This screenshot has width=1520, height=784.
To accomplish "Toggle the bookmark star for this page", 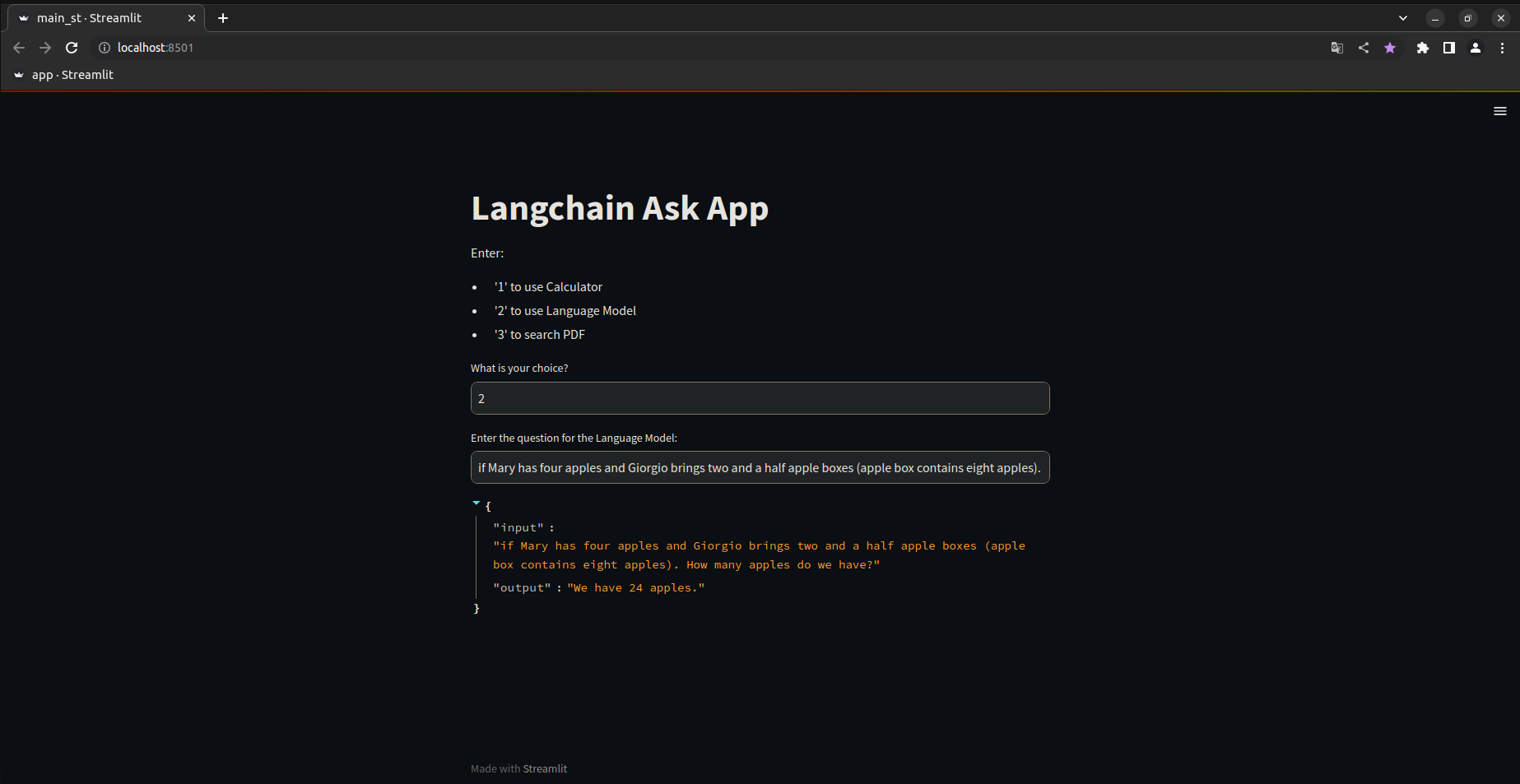I will coord(1390,48).
